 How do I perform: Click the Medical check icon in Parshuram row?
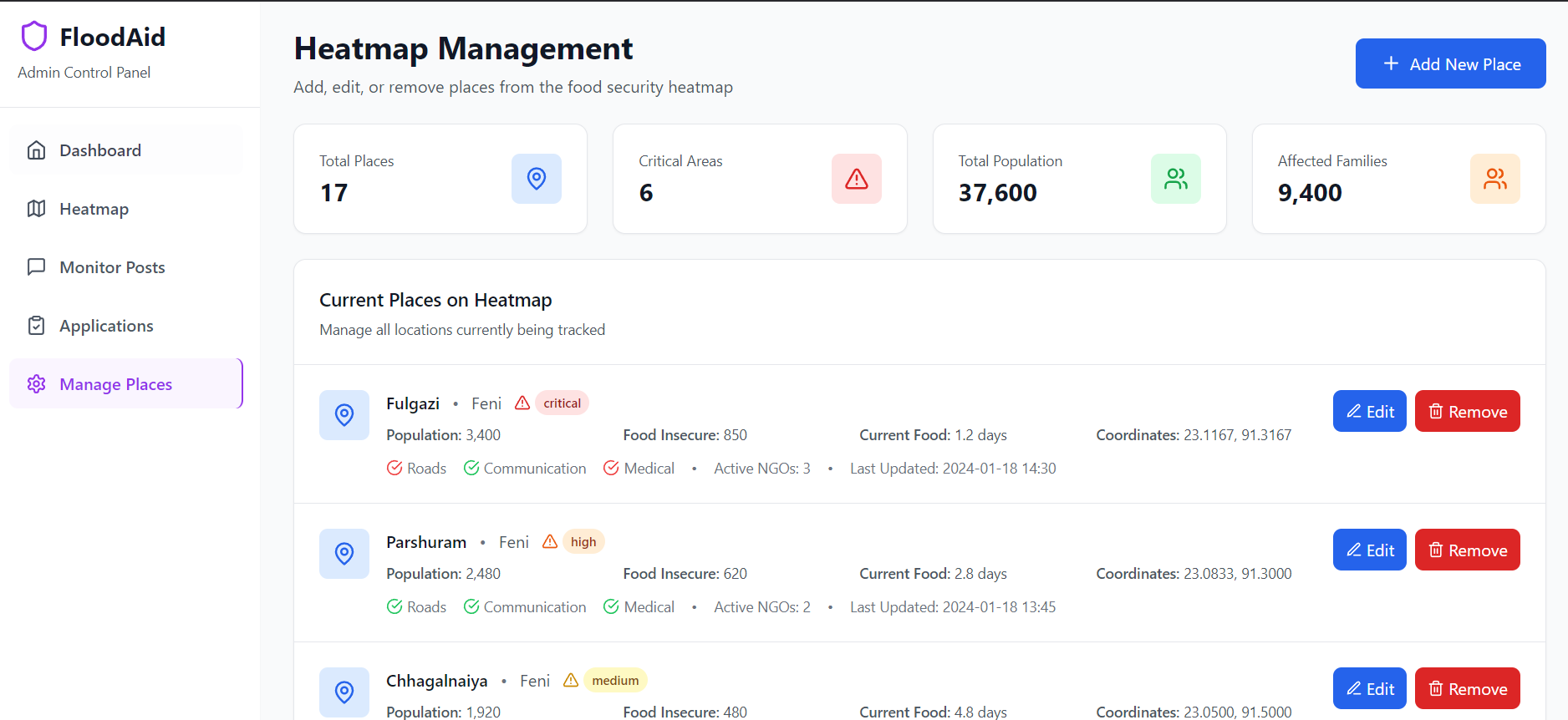[x=611, y=607]
